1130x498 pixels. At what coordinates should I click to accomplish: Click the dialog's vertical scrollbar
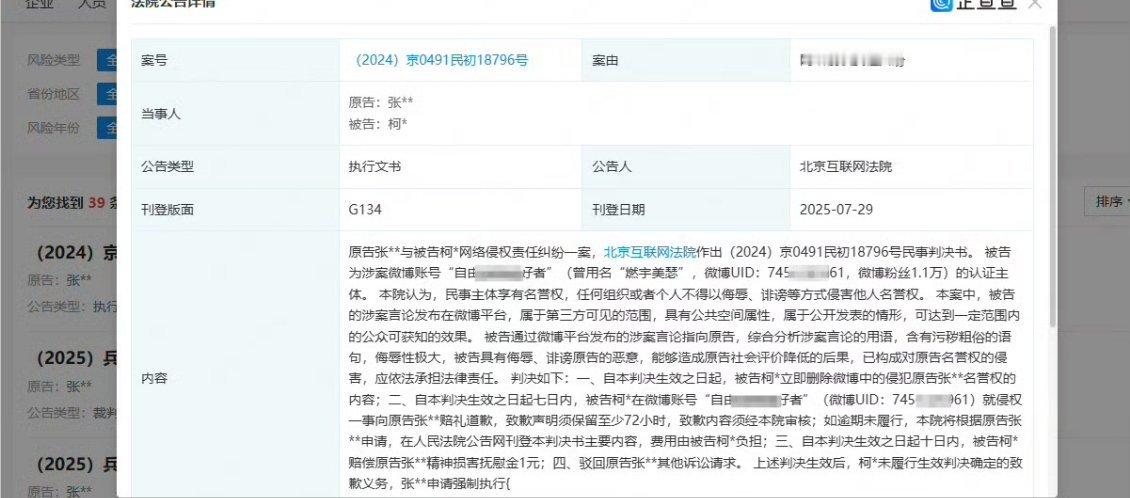click(1053, 175)
